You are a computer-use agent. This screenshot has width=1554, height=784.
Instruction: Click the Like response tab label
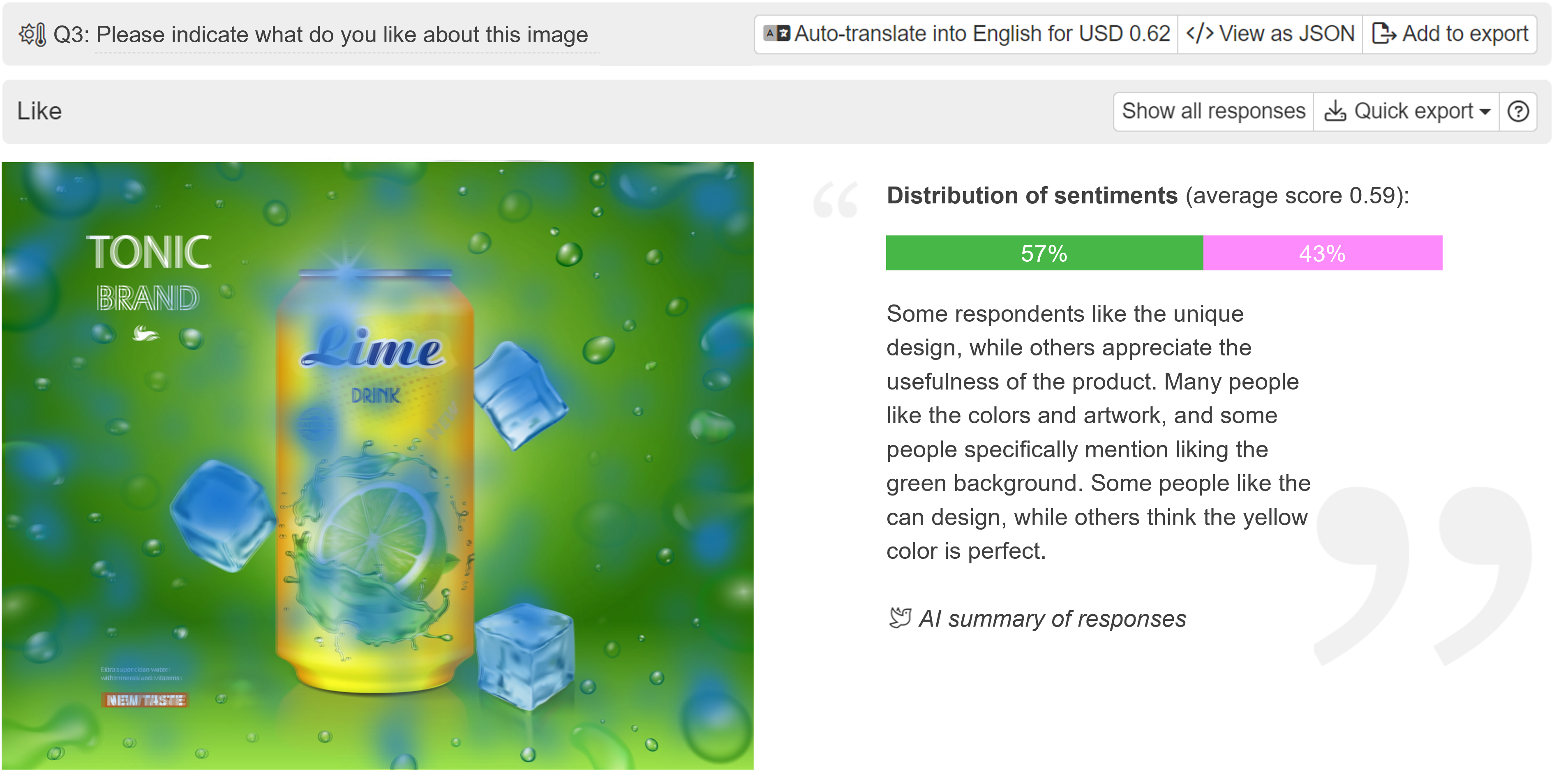pos(40,110)
